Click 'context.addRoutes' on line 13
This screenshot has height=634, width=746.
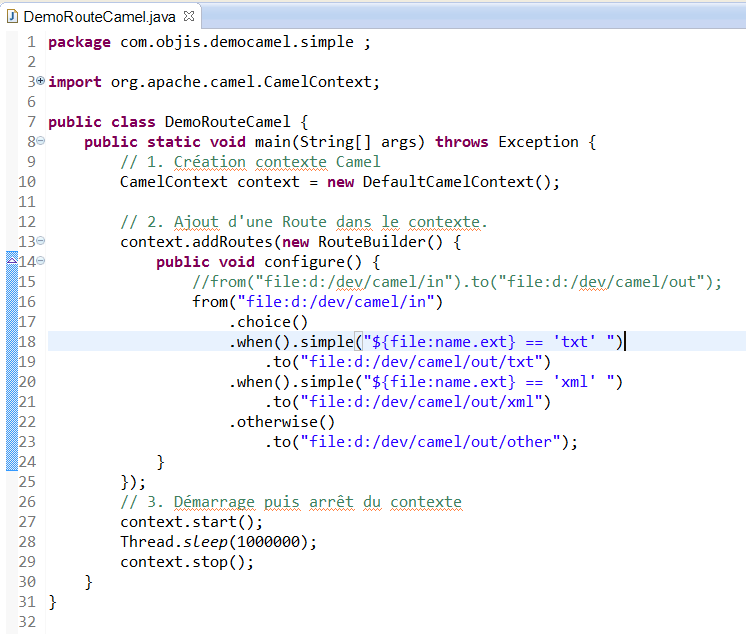[196, 242]
